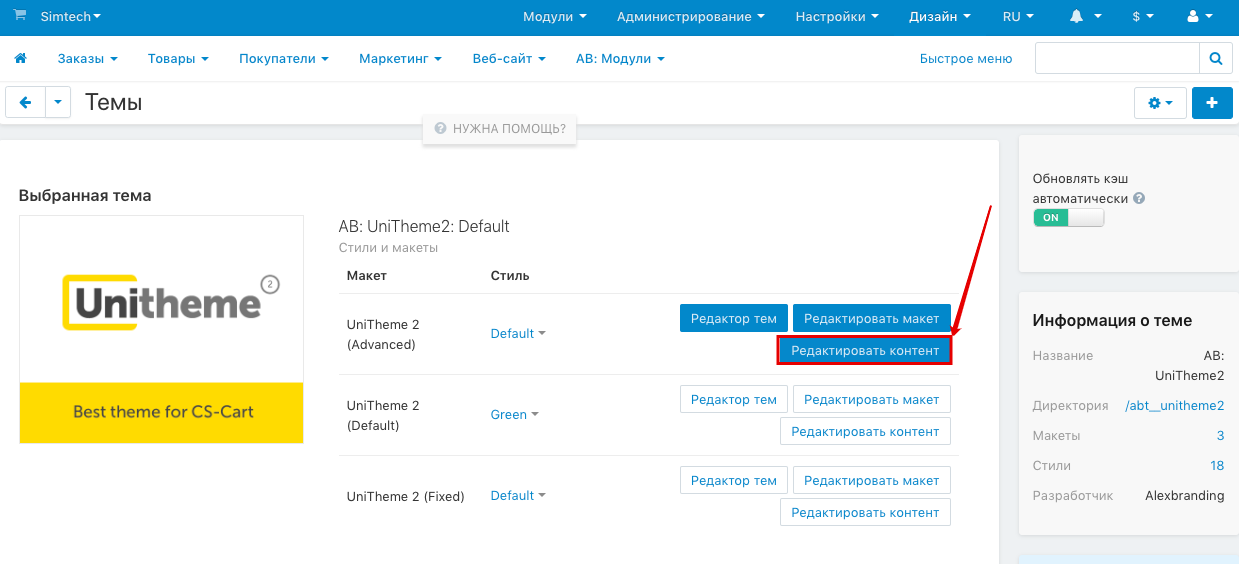The height and width of the screenshot is (564, 1239).
Task: Open the user account icon menu
Action: [1198, 17]
